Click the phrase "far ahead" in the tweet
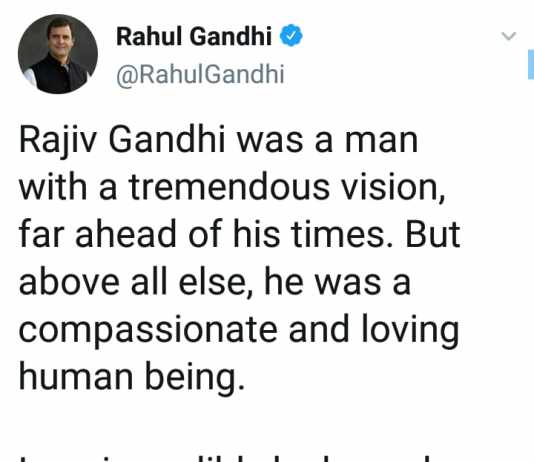 click(97, 234)
